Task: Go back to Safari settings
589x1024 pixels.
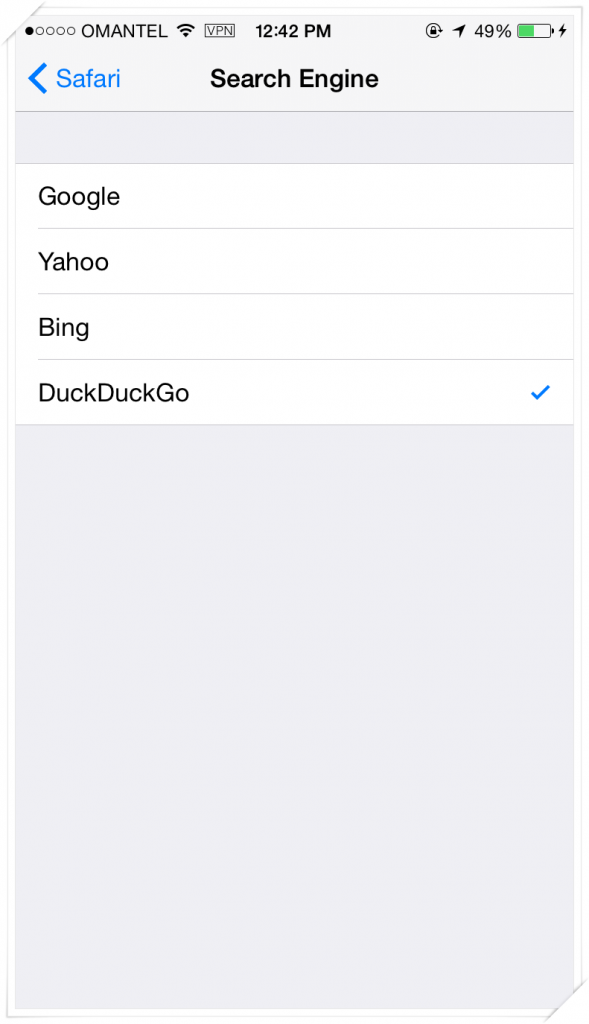Action: (74, 78)
